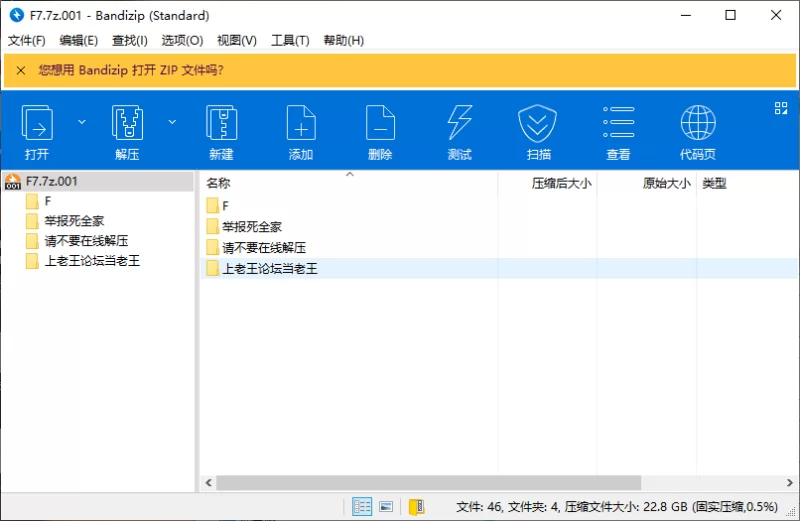This screenshot has height=521, width=800.
Task: Click the status bar file count text
Action: tap(616, 507)
